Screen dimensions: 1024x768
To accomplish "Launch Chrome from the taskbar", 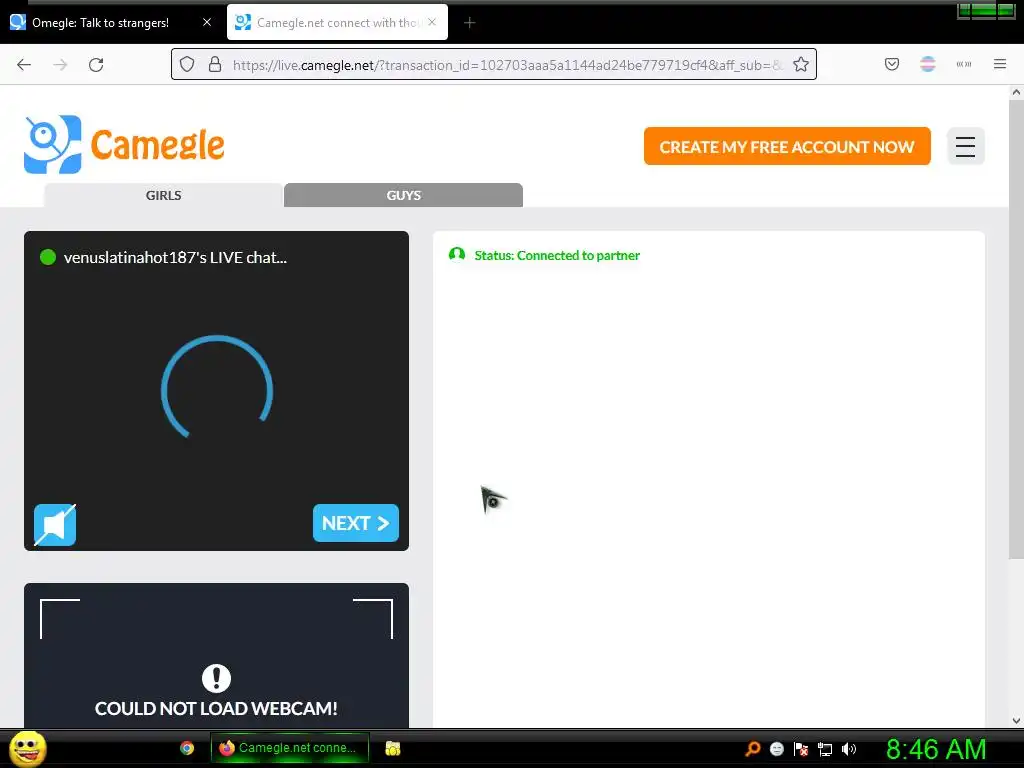I will click(x=187, y=748).
